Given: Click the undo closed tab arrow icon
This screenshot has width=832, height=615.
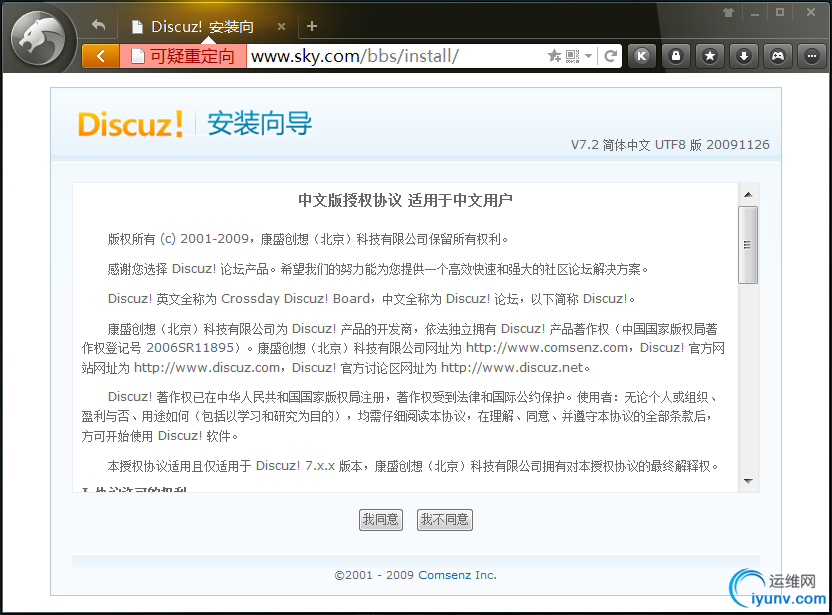Looking at the screenshot, I should point(99,25).
